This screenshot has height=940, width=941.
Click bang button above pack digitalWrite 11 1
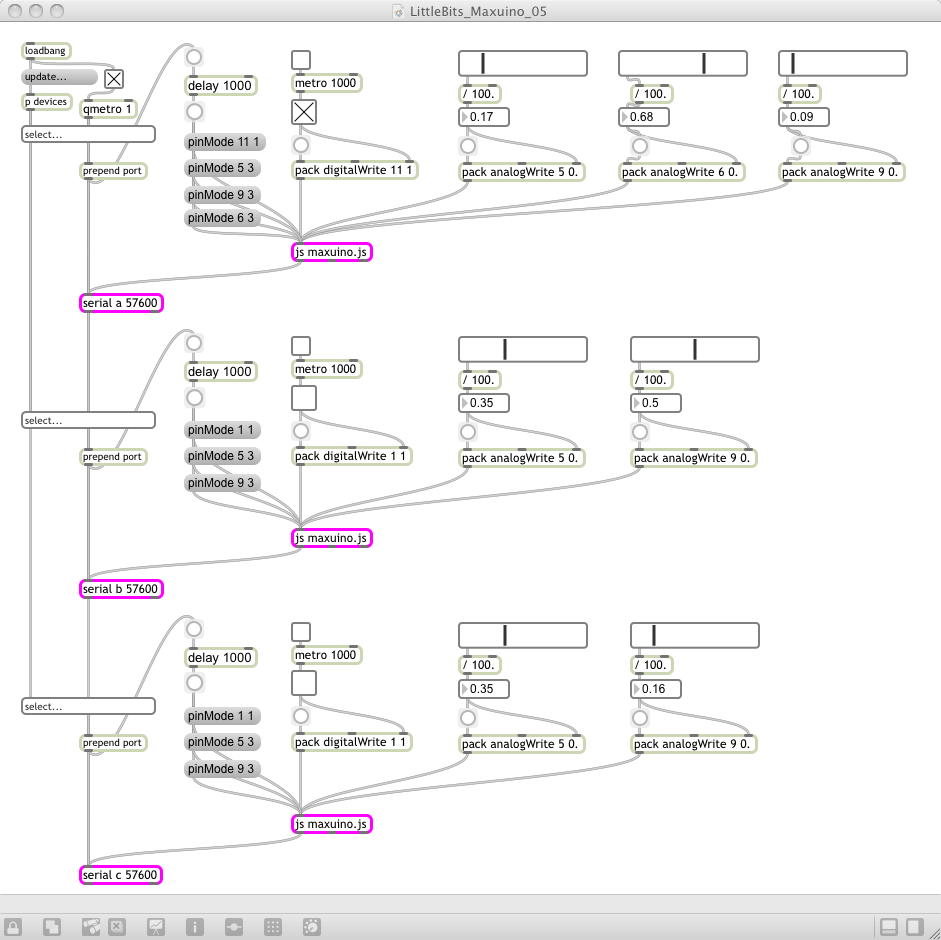click(301, 145)
